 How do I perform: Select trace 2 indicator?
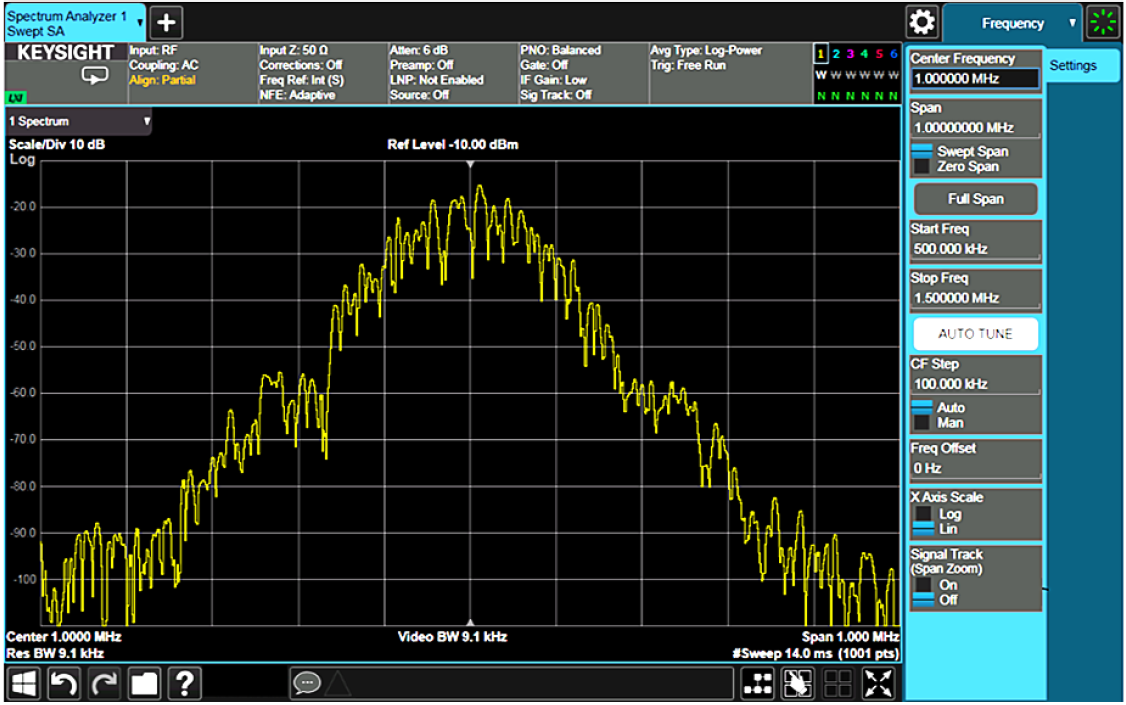click(836, 54)
